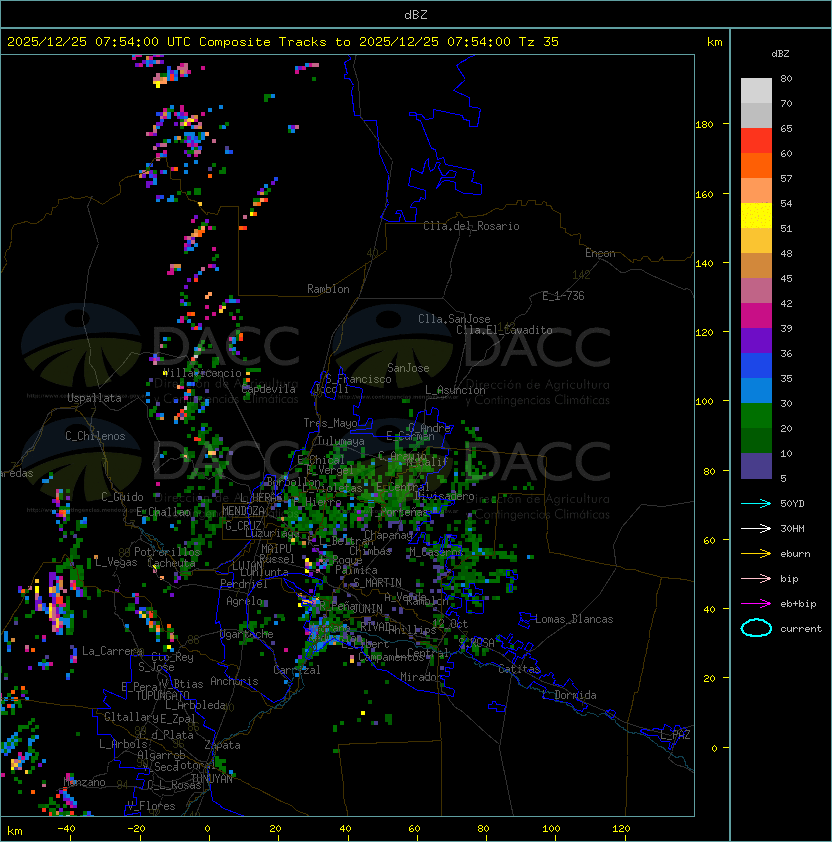832x842 pixels.
Task: Click the '100' tick on the vertical km axis
Action: tap(704, 402)
